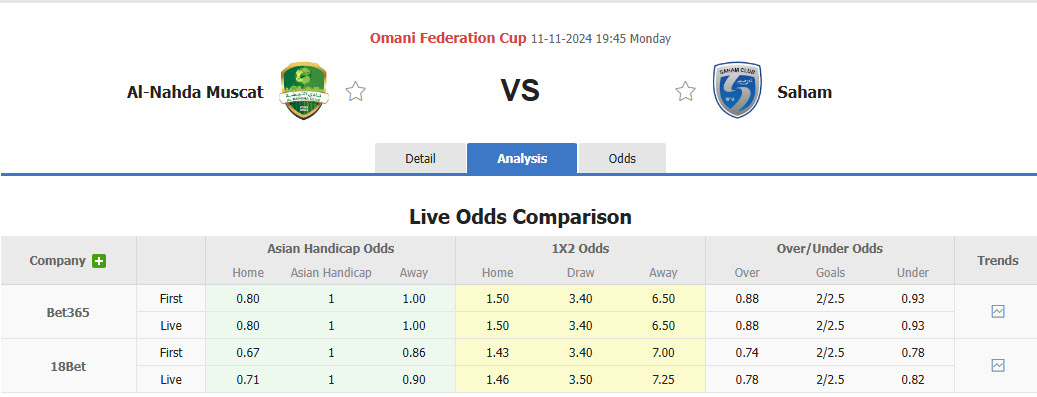Switch to the Detail tab
1037x397 pixels.
pyautogui.click(x=420, y=158)
